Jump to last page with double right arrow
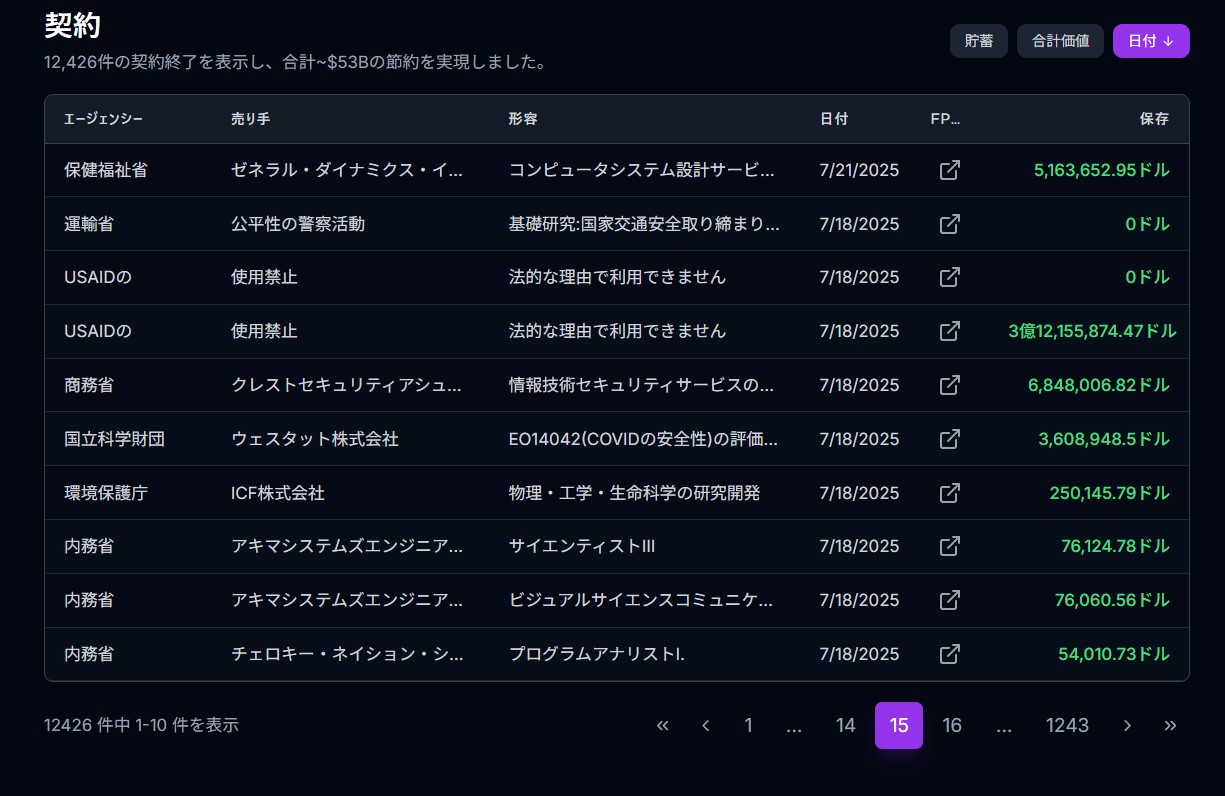 click(x=1170, y=726)
